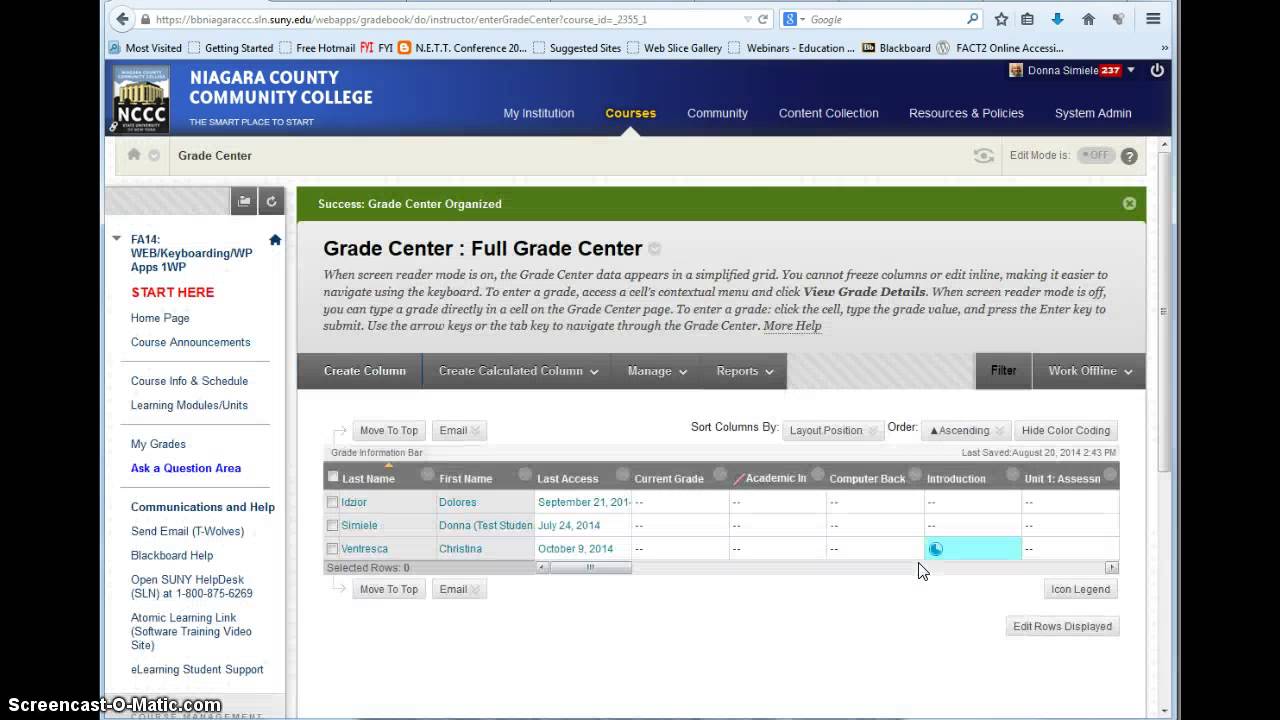Viewport: 1280px width, 720px height.
Task: Collapse the FA14 course menu triangle
Action: click(x=117, y=239)
